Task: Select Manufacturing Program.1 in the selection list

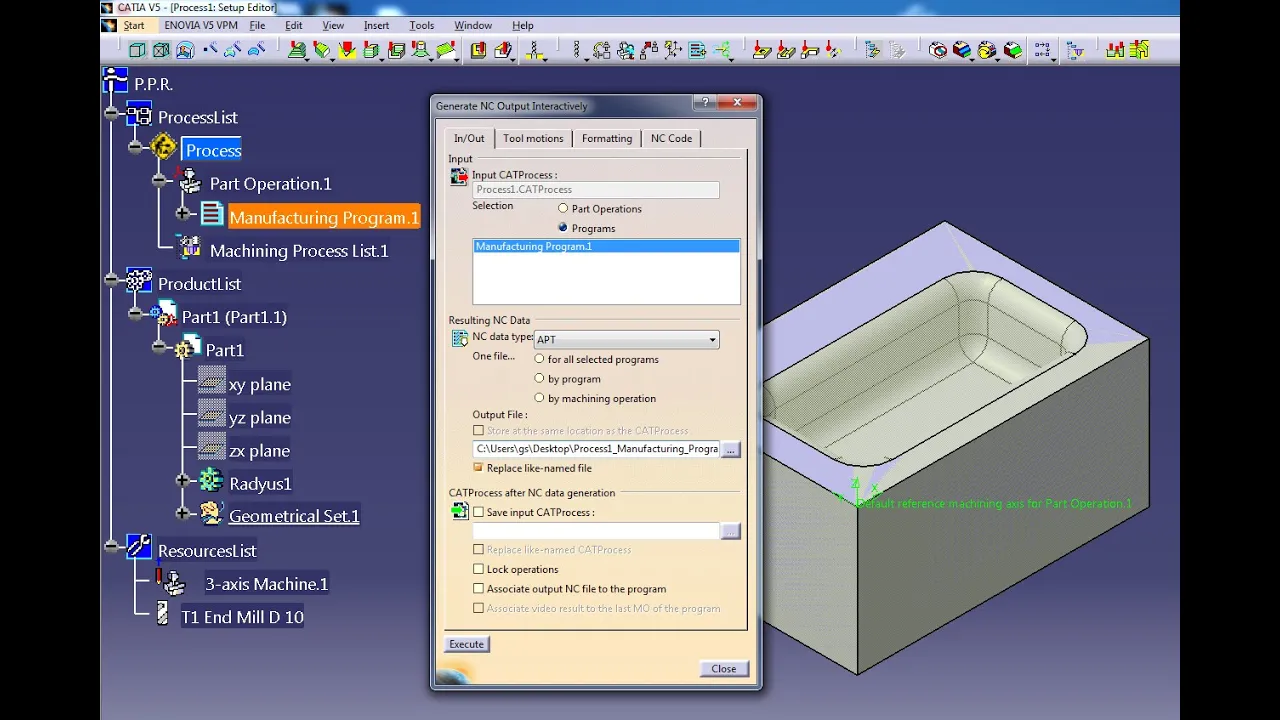Action: (606, 246)
